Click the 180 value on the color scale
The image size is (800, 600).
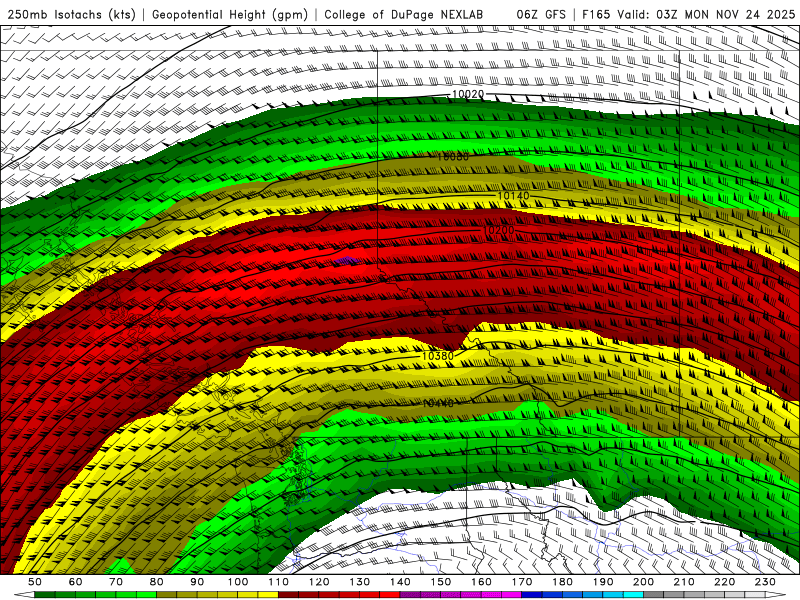(562, 582)
